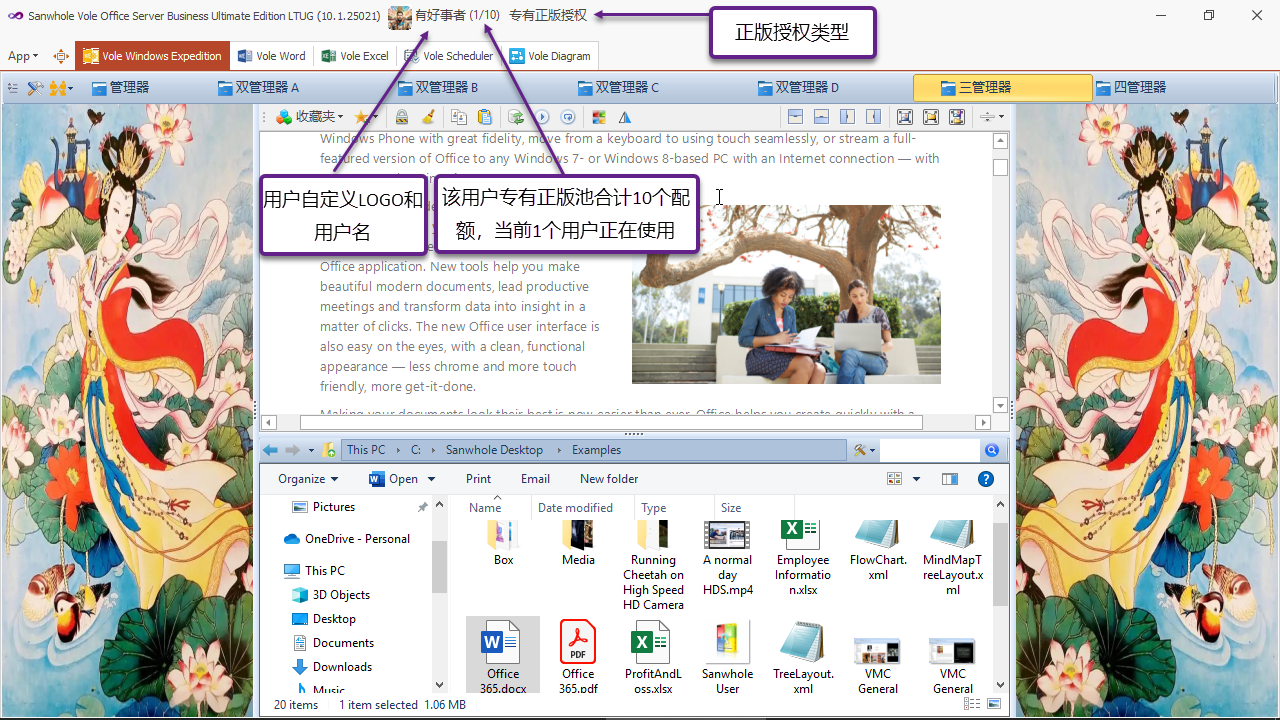Click the blue search button in the explorer
Viewport: 1280px width, 720px height.
coord(991,450)
